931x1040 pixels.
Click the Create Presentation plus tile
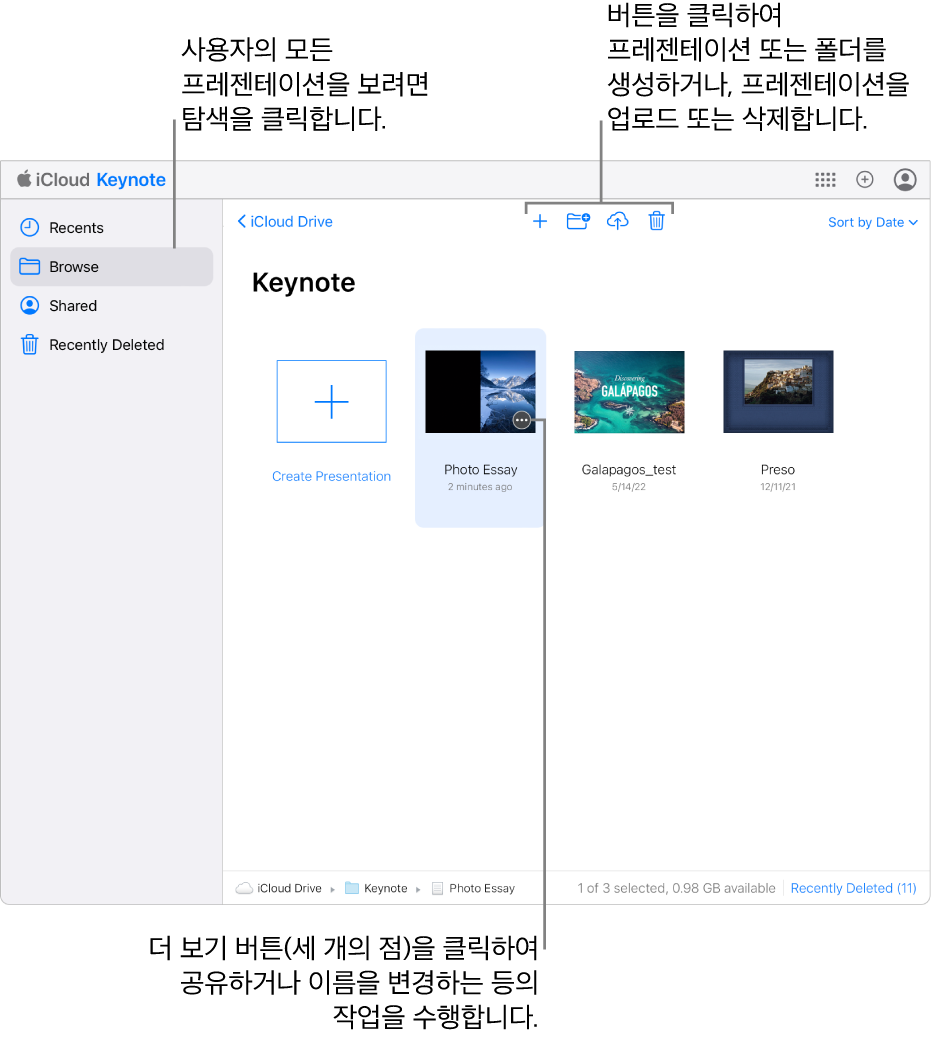(x=332, y=401)
